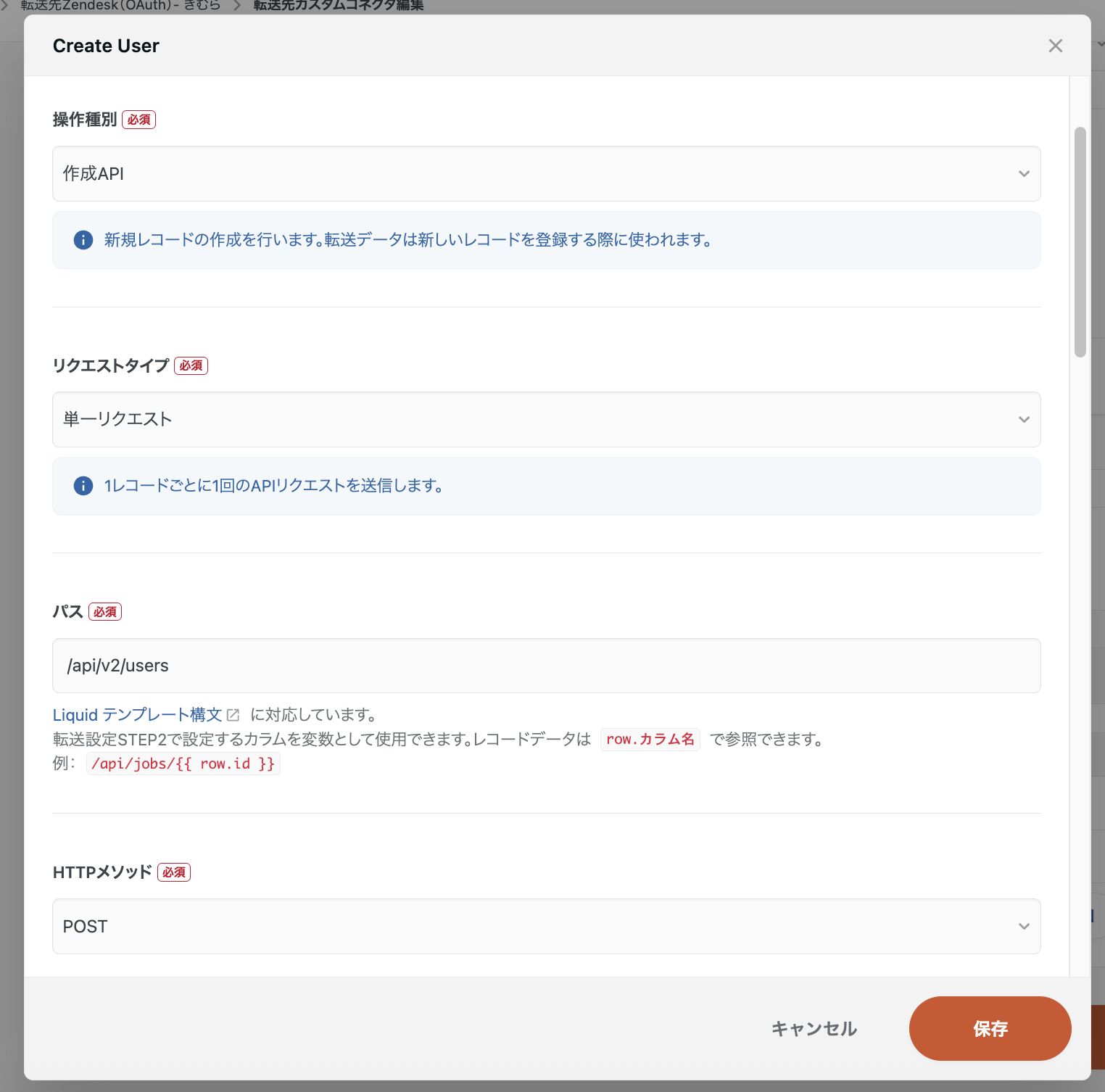This screenshot has width=1105, height=1092.
Task: Click the パス field containing /api/v2/users
Action: (x=545, y=666)
